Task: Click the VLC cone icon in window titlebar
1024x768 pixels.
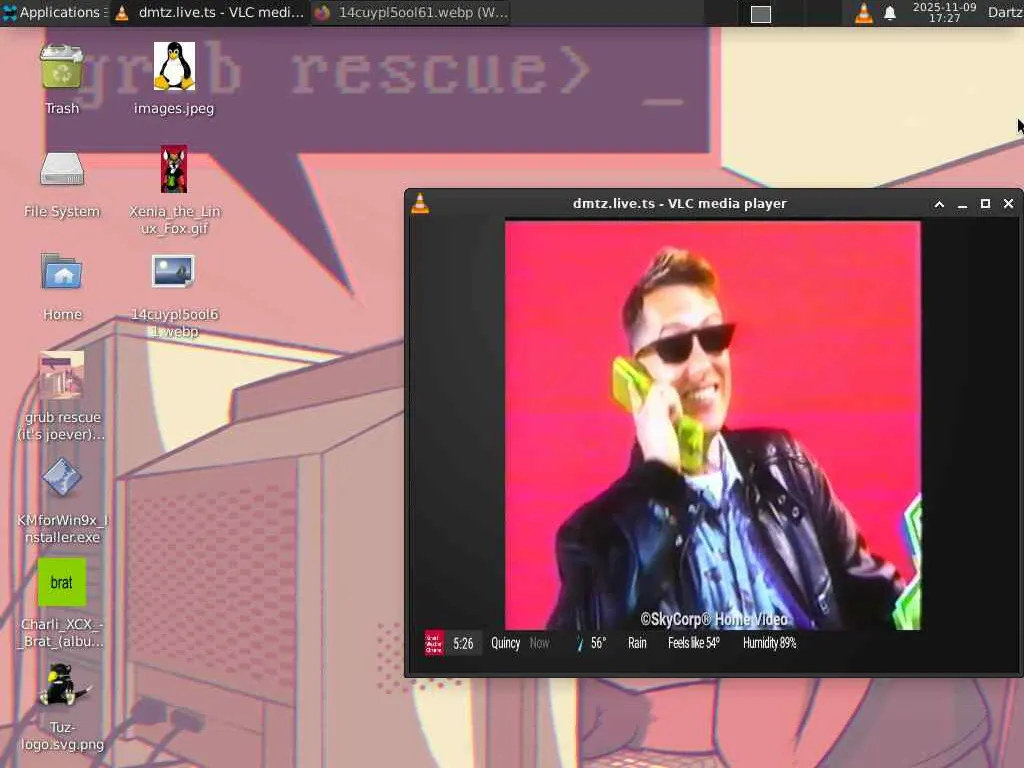Action: pyautogui.click(x=420, y=204)
